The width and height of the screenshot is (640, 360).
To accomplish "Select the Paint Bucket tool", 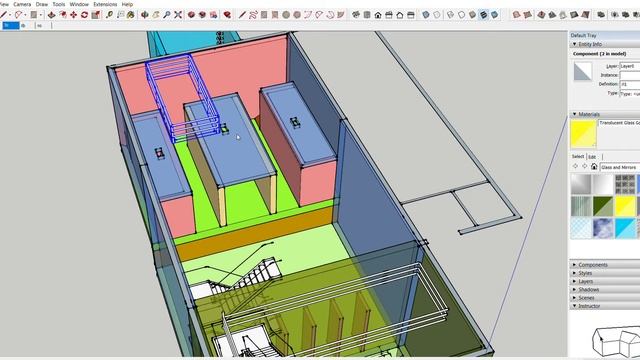I will 131,15.
